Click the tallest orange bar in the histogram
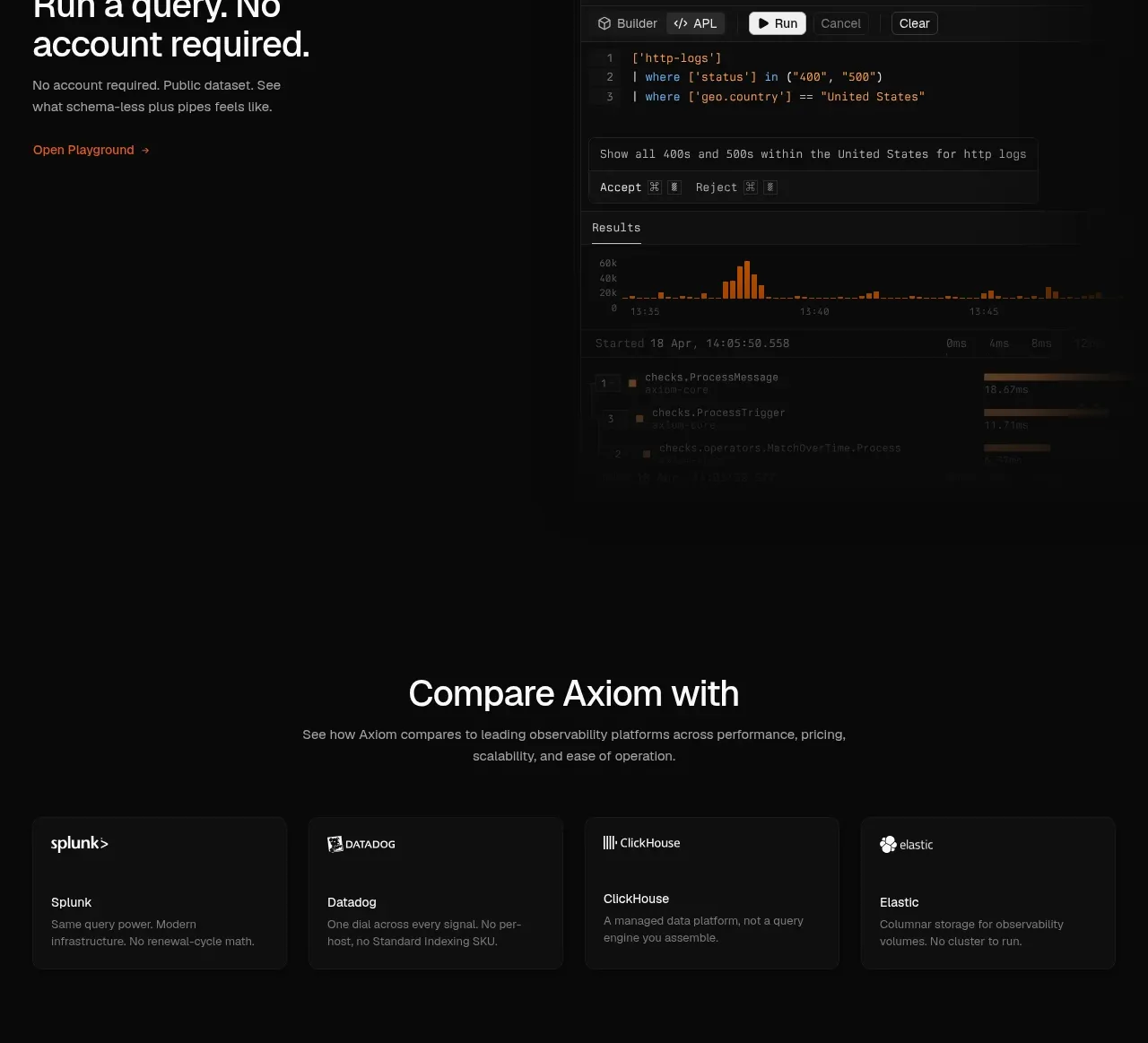Screen dimensions: 1148x1043 (747, 280)
